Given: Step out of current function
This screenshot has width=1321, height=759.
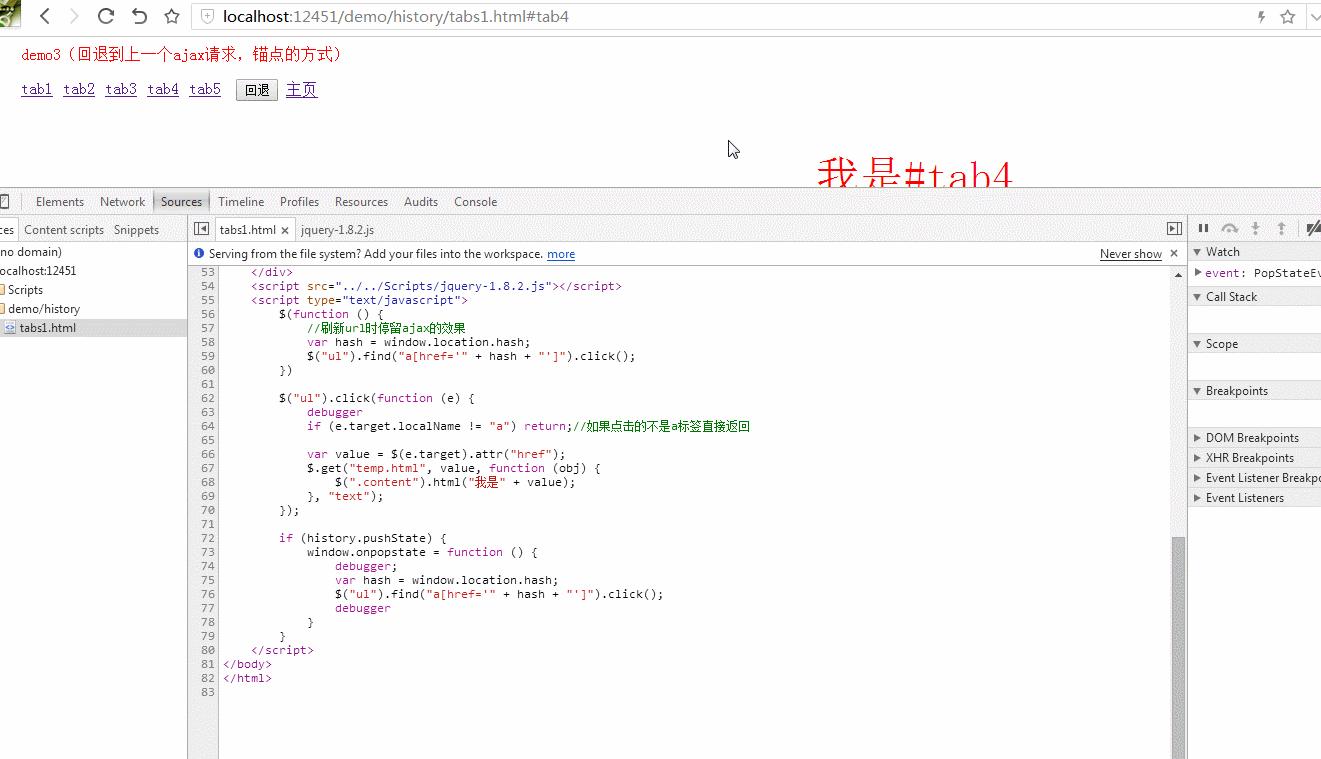Looking at the screenshot, I should click(1281, 229).
